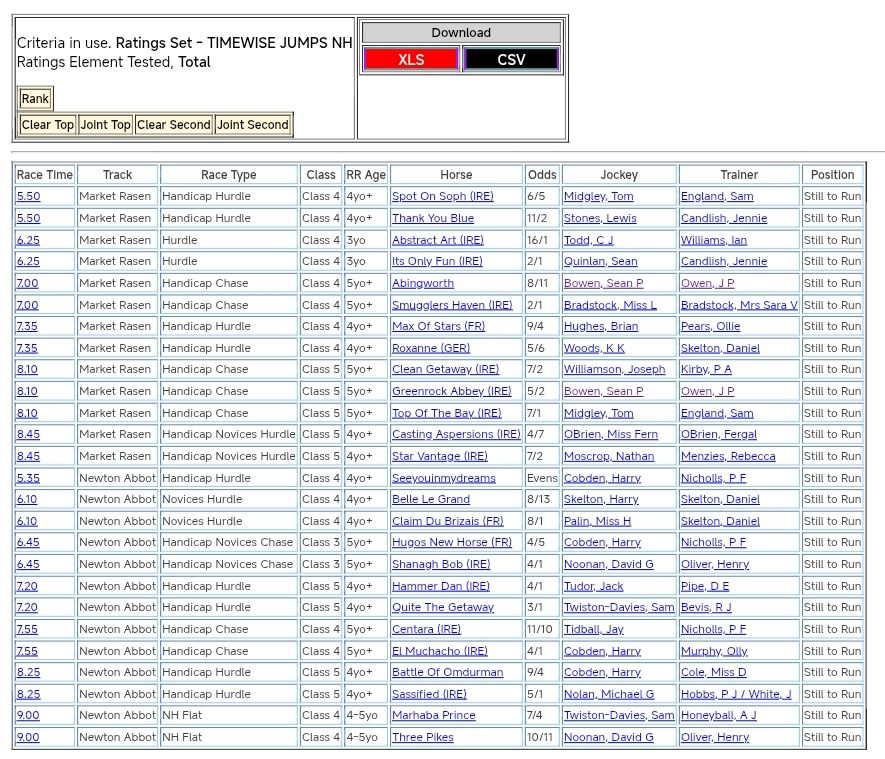Open trainer link Williams, Ian
The height and width of the screenshot is (759, 885).
(x=713, y=240)
